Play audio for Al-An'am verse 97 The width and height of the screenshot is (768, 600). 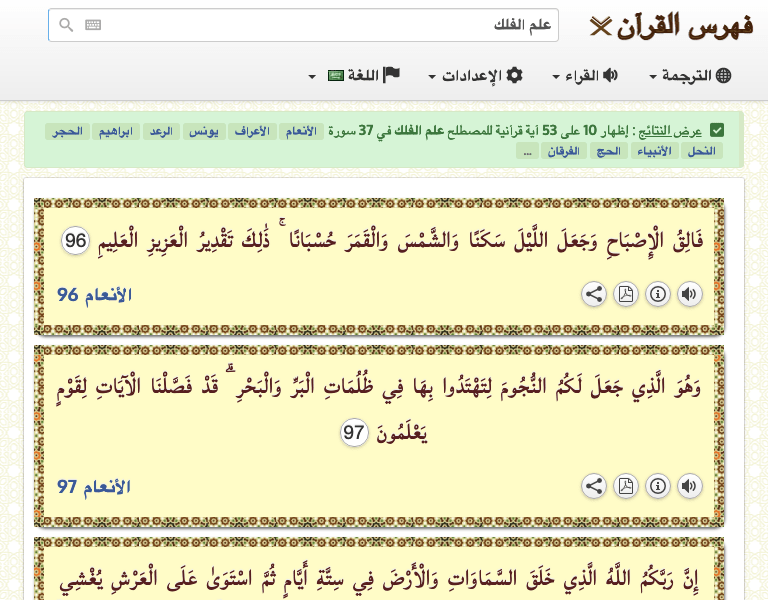pos(689,486)
